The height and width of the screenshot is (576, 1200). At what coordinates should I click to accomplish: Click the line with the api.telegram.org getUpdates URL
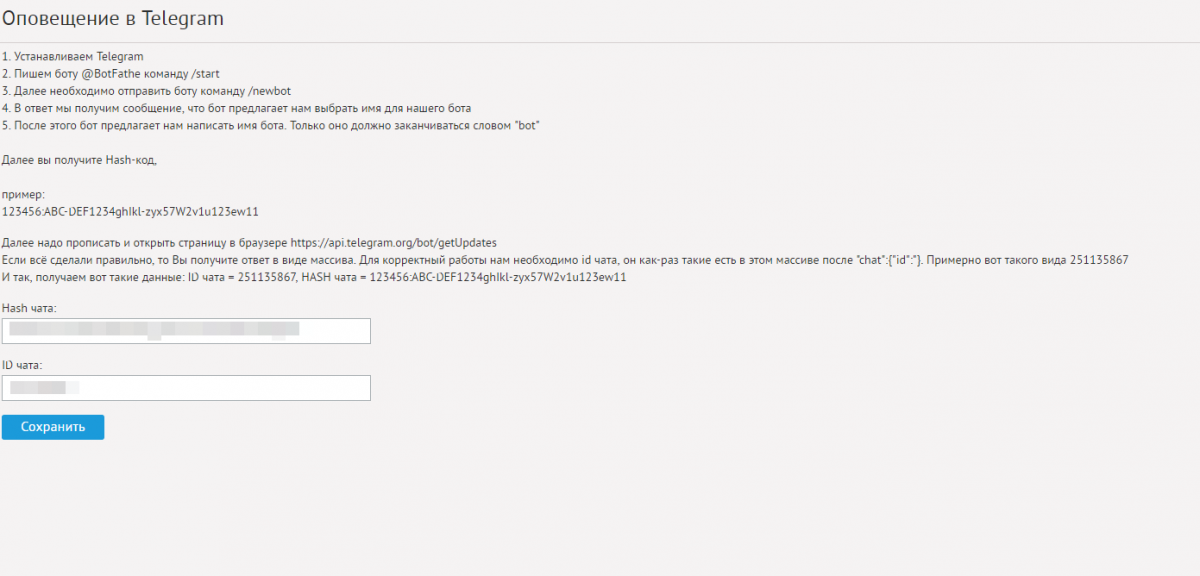250,243
